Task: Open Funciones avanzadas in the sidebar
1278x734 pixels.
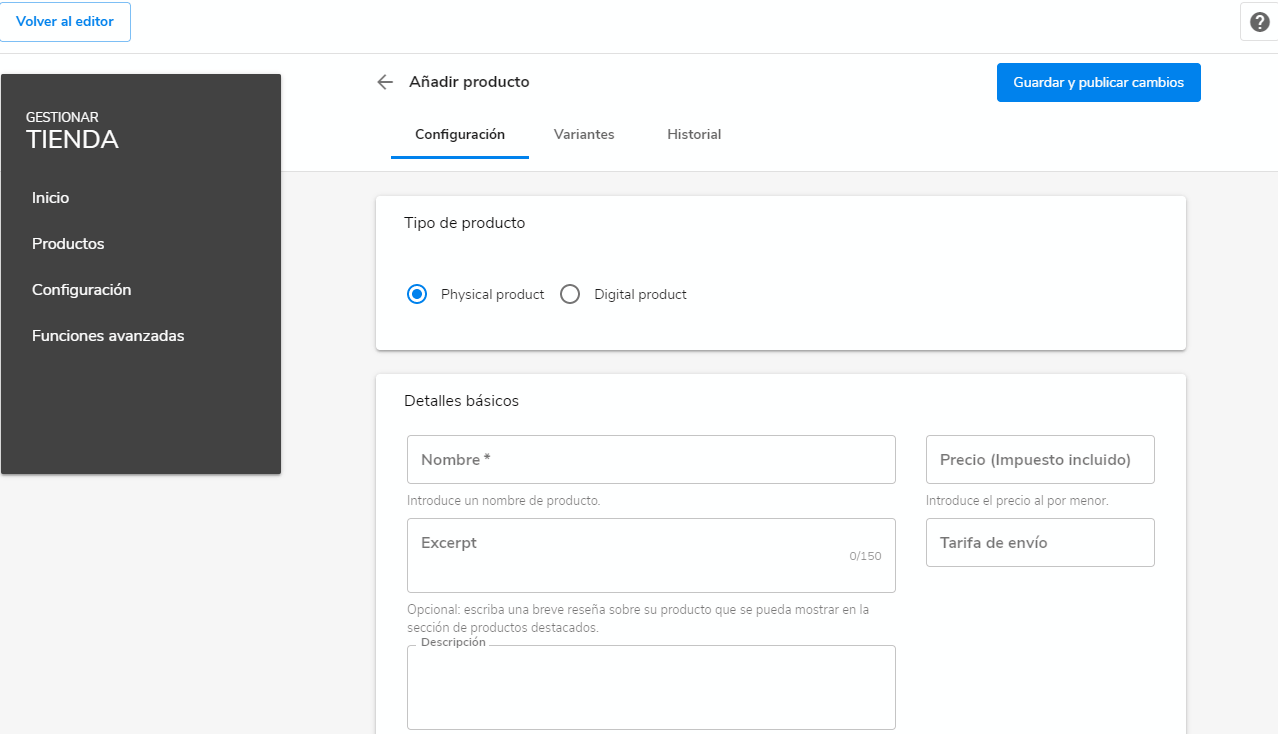Action: click(108, 336)
